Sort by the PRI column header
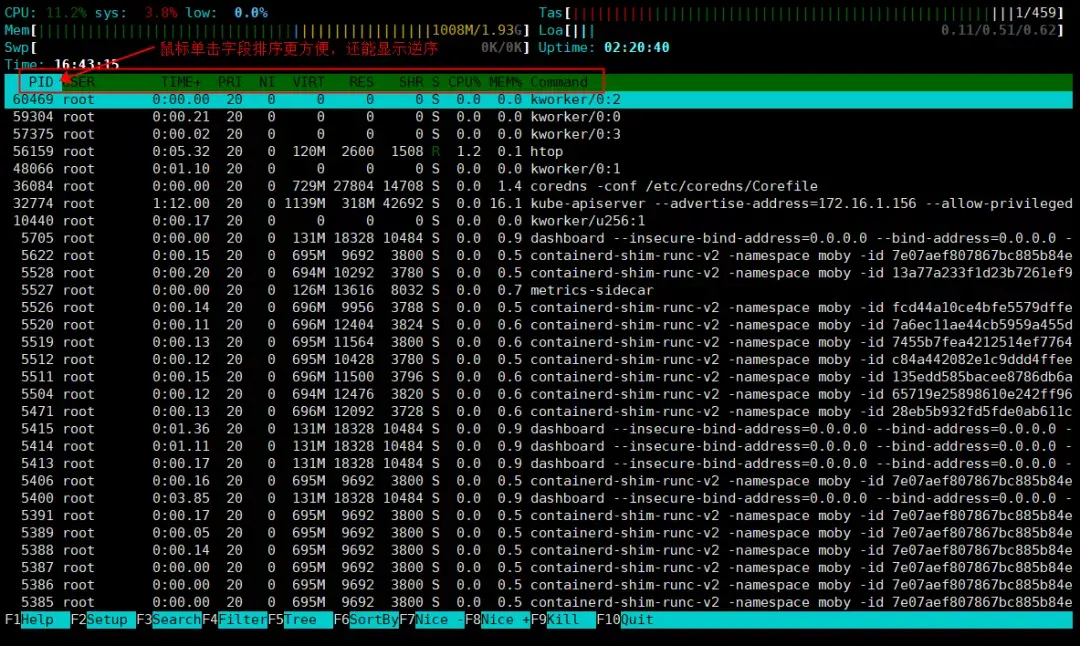 pos(230,82)
